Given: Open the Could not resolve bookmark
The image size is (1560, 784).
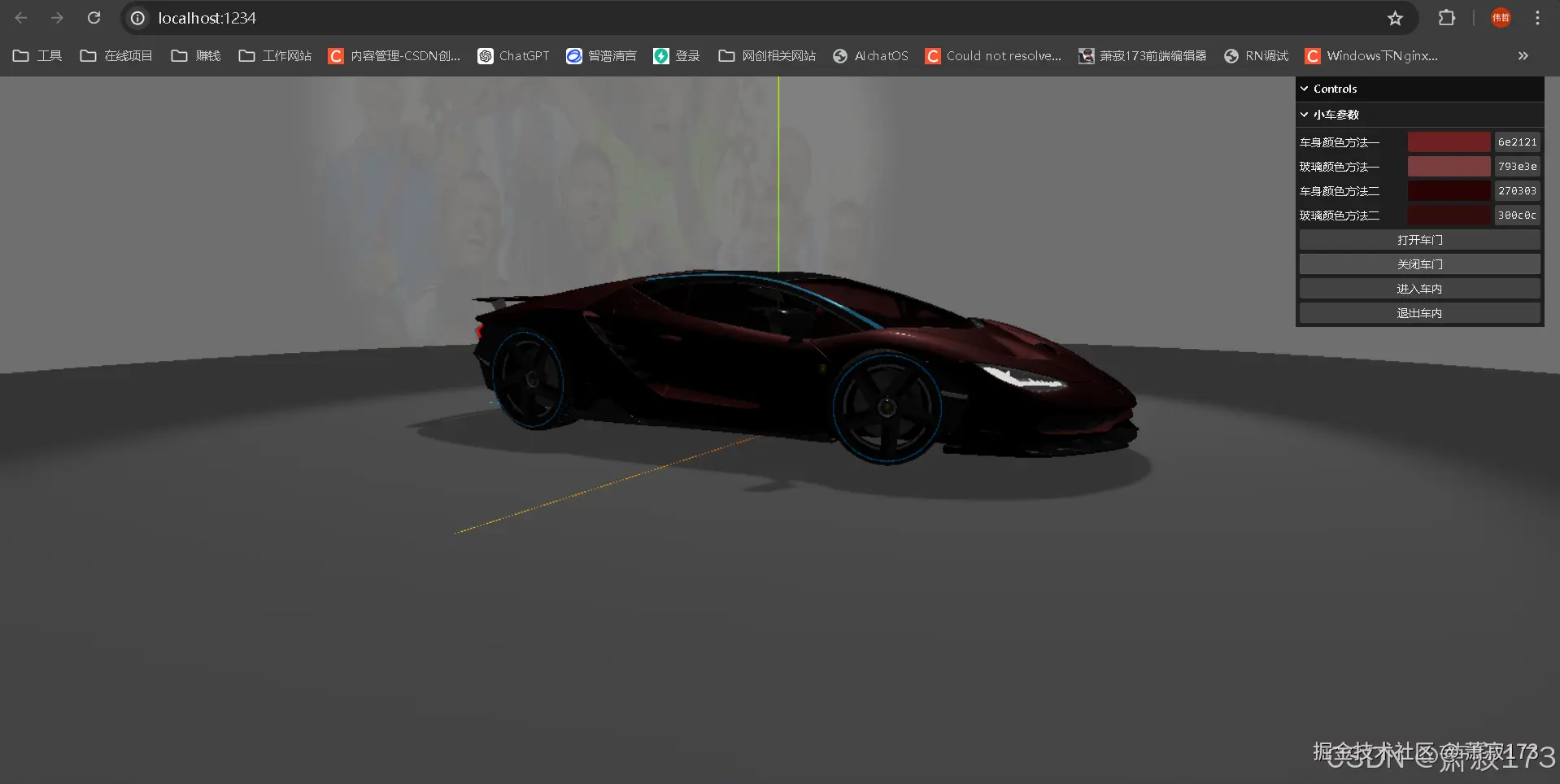Looking at the screenshot, I should tap(993, 56).
